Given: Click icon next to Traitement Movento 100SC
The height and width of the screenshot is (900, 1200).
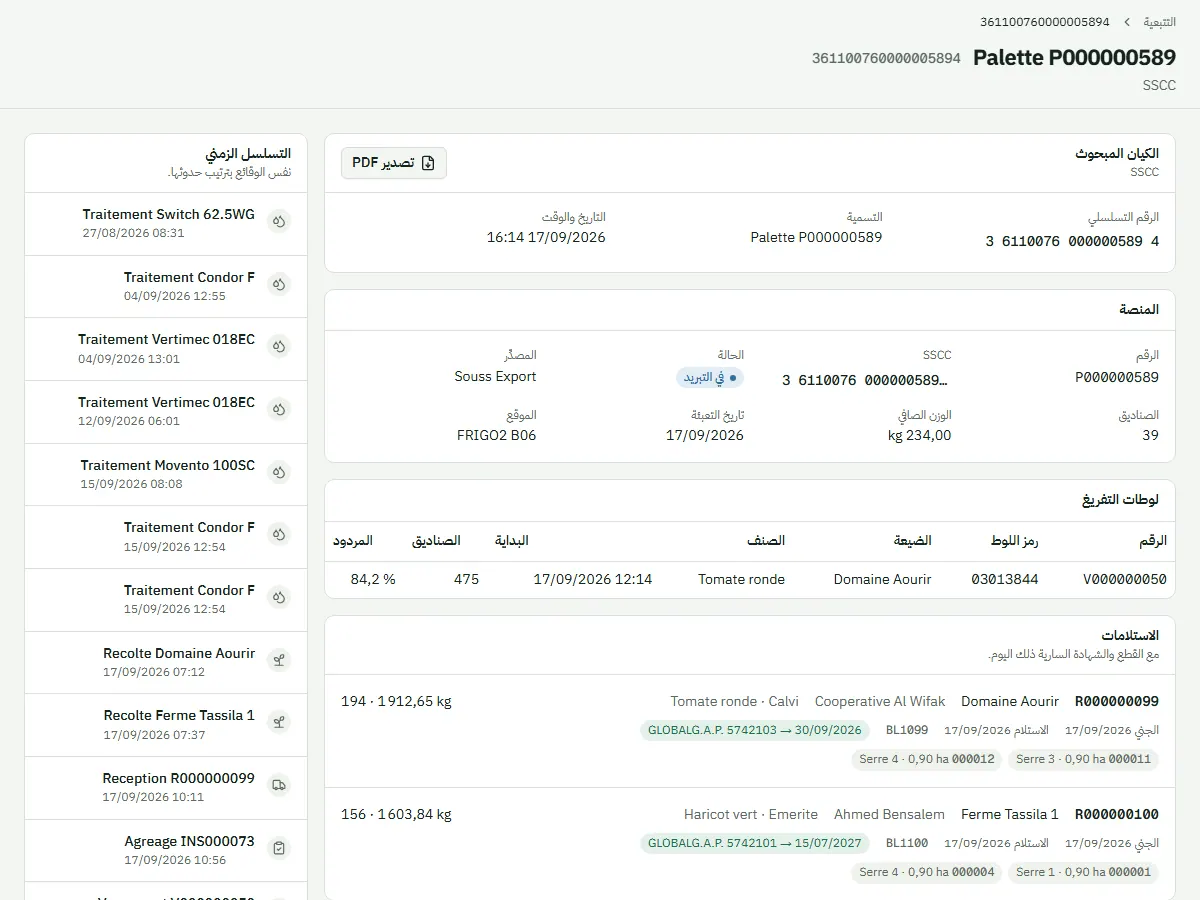Looking at the screenshot, I should (x=279, y=473).
